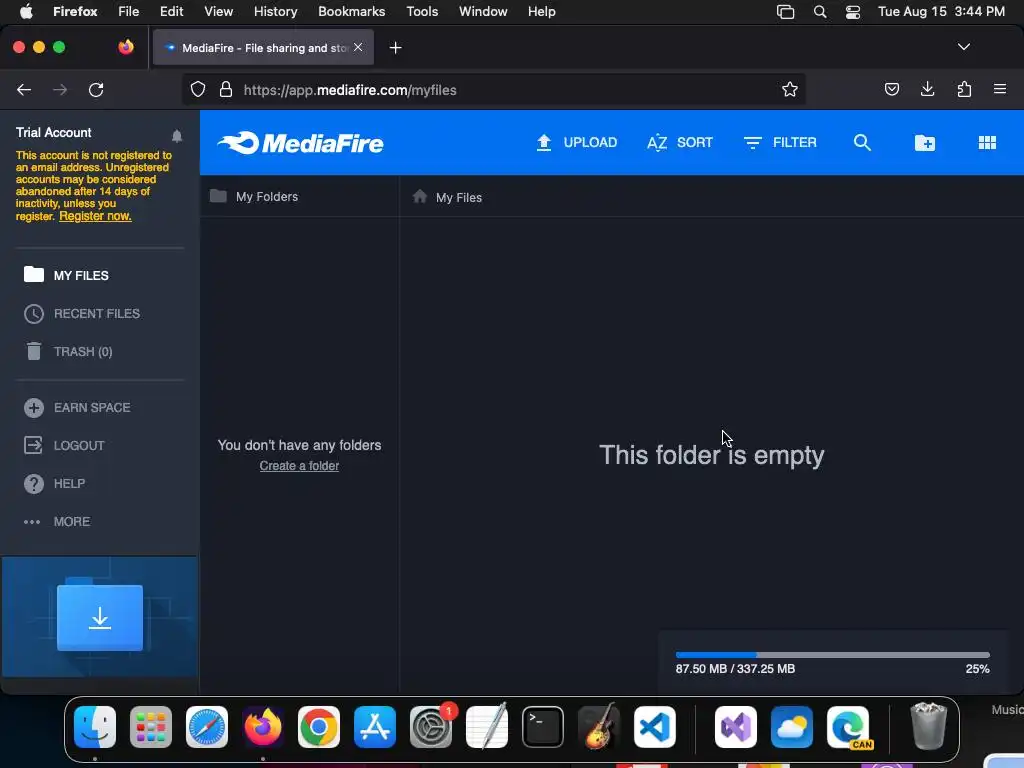Viewport: 1024px width, 768px height.
Task: Click the Upload button in MediaFire header
Action: [576, 142]
